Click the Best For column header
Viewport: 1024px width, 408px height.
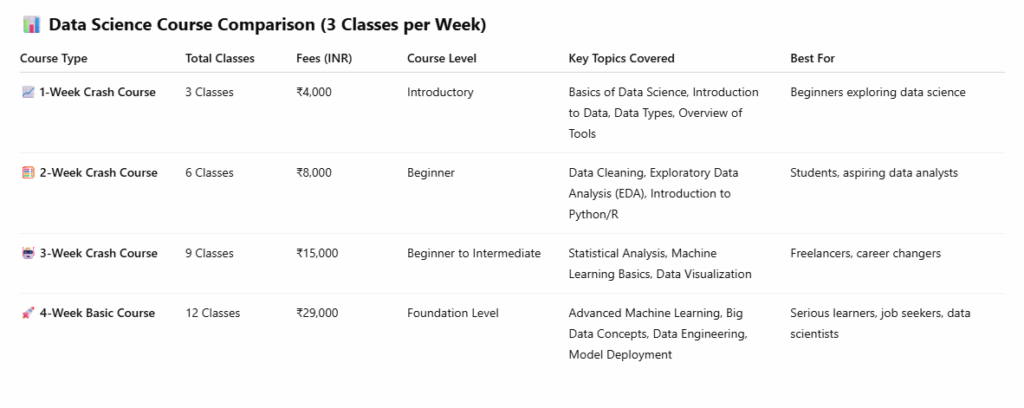pos(812,59)
